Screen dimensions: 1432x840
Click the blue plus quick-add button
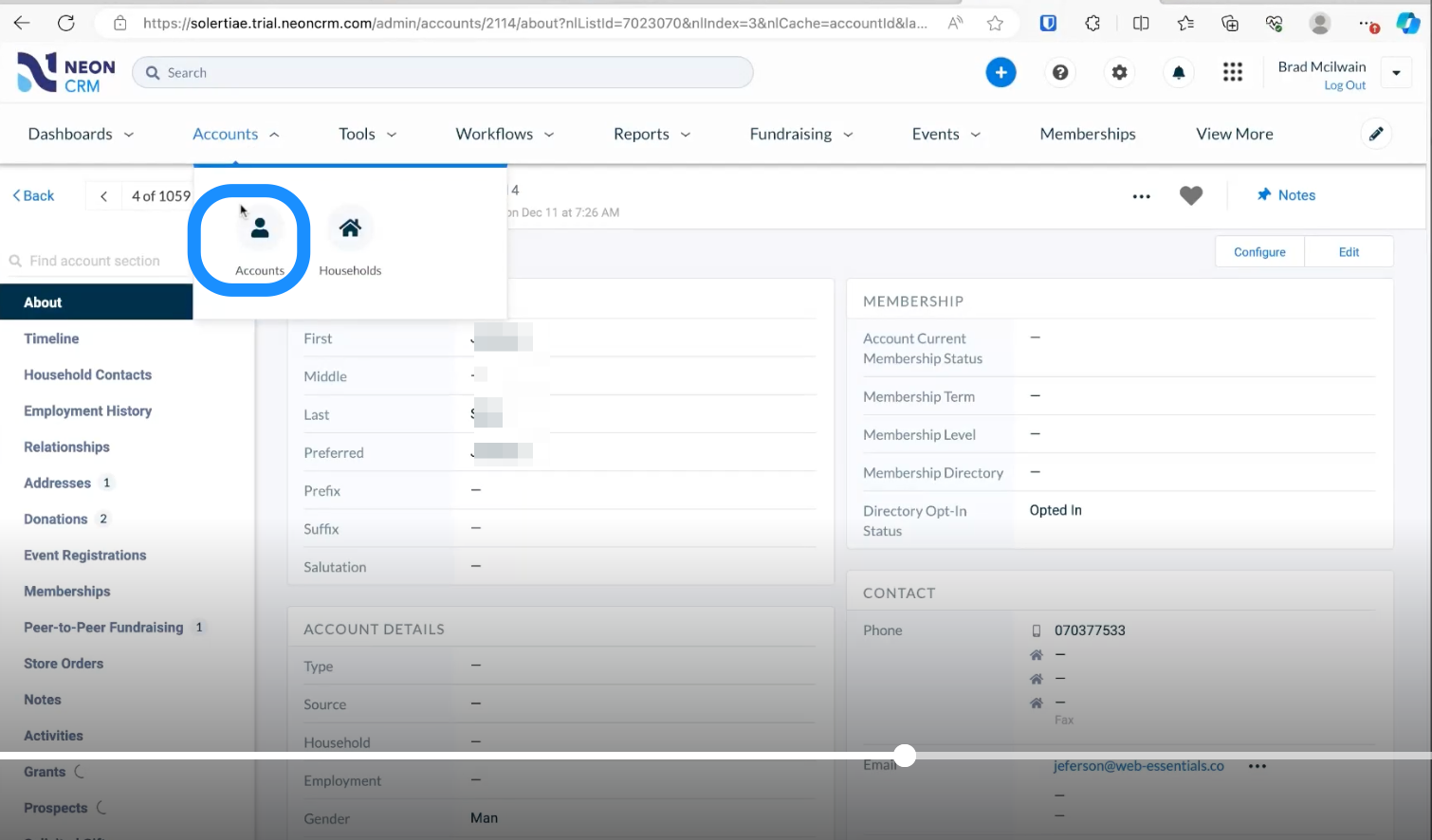click(x=1001, y=72)
